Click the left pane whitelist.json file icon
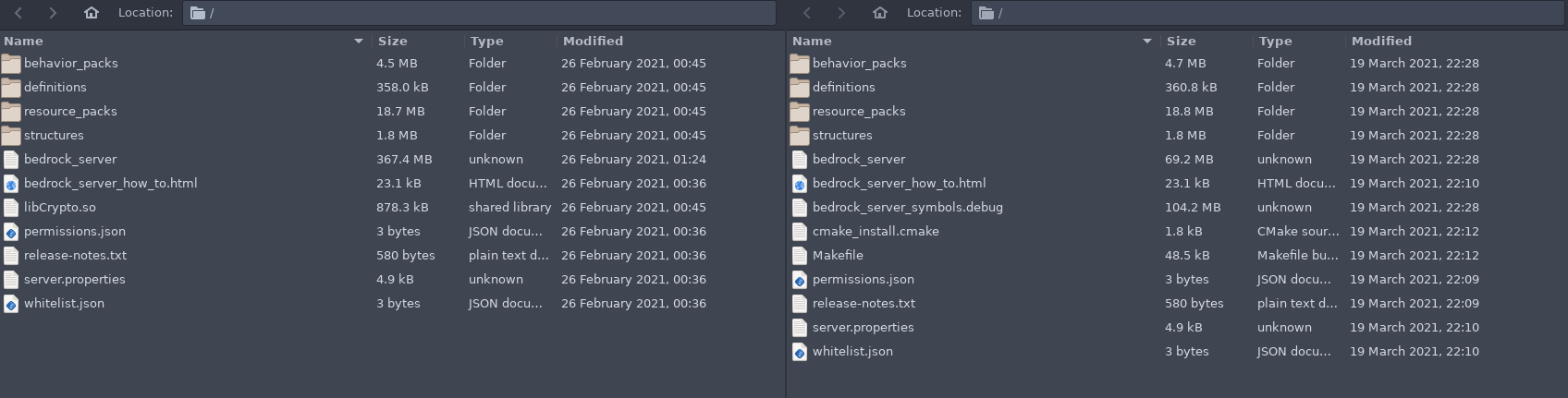This screenshot has height=398, width=1568. pyautogui.click(x=11, y=304)
